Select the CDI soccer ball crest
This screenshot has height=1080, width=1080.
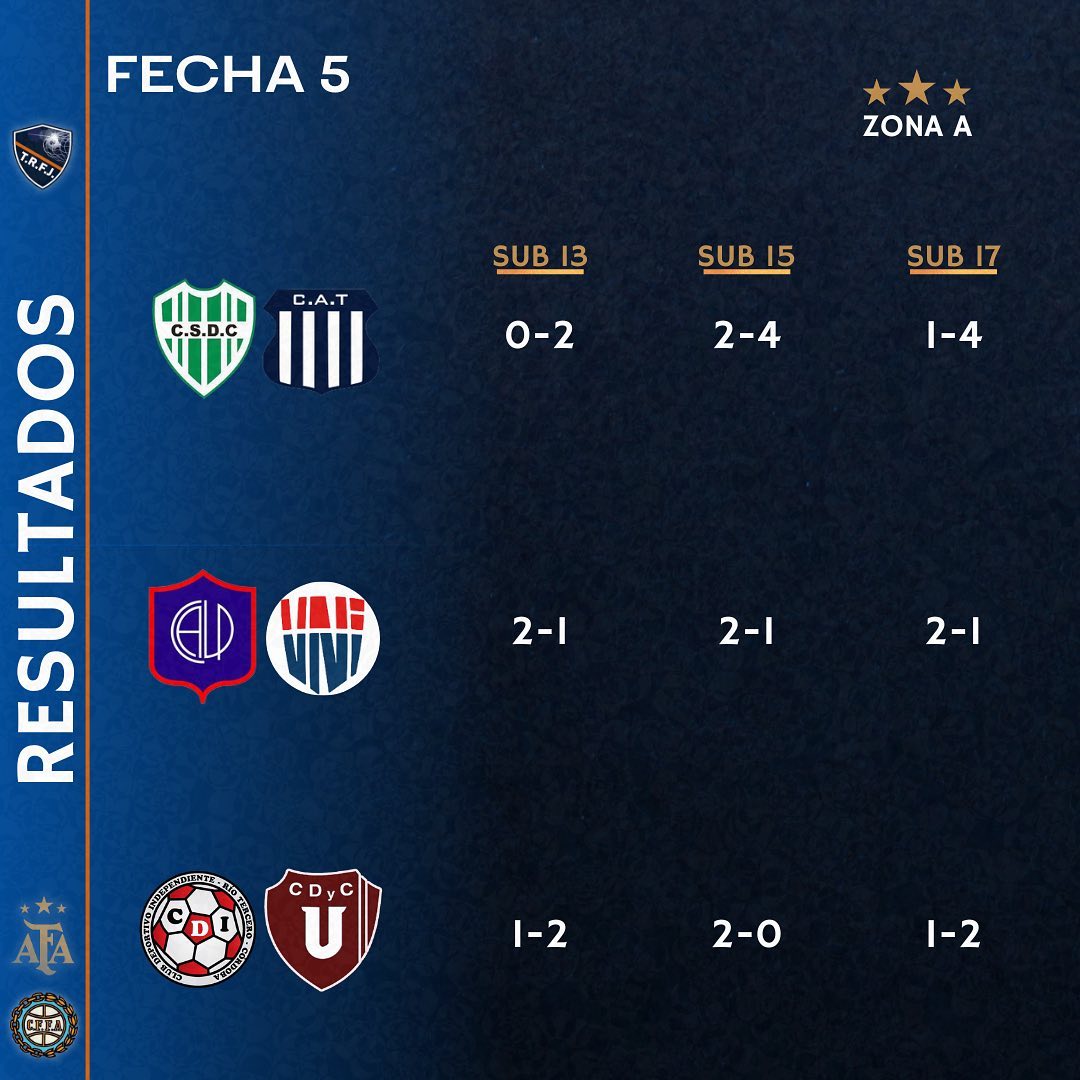coord(198,930)
